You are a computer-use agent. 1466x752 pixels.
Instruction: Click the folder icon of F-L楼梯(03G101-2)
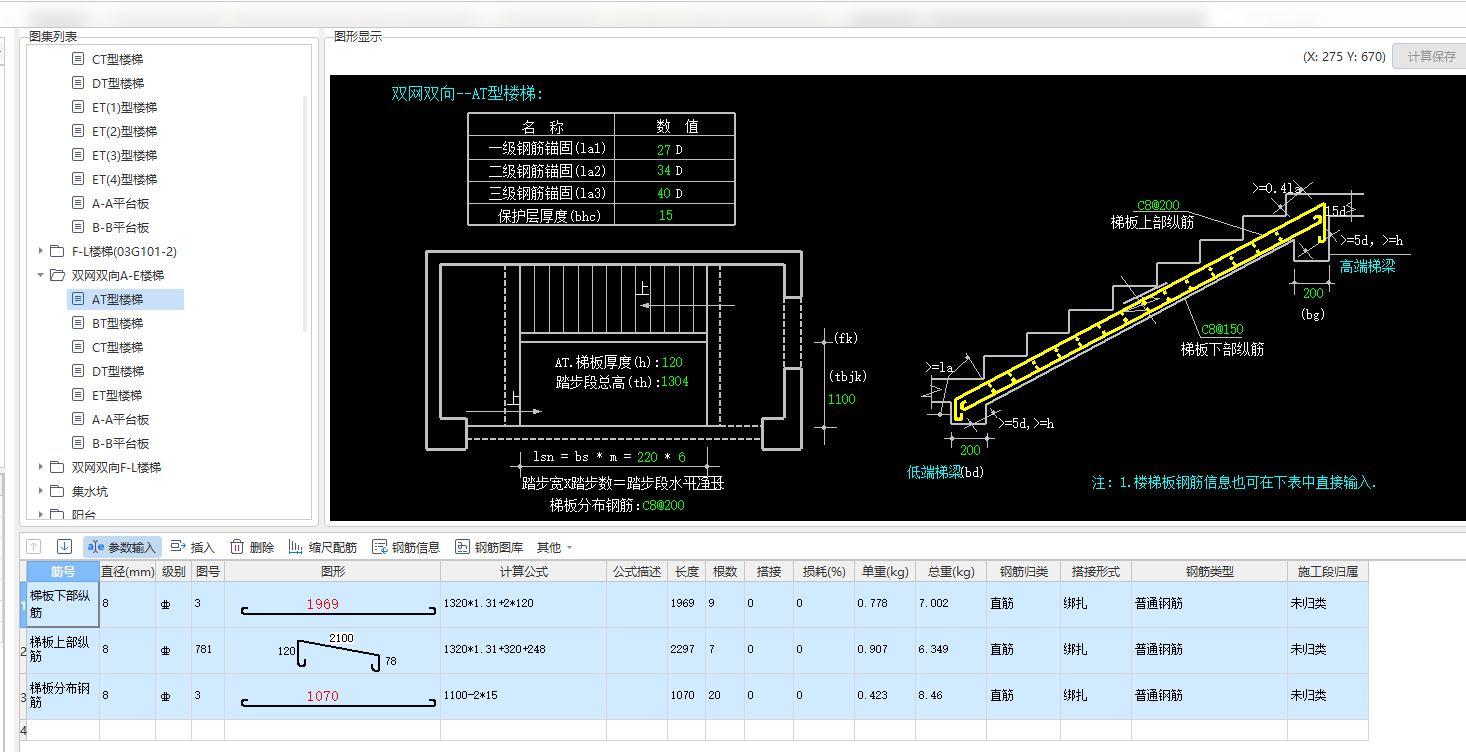pyautogui.click(x=58, y=251)
